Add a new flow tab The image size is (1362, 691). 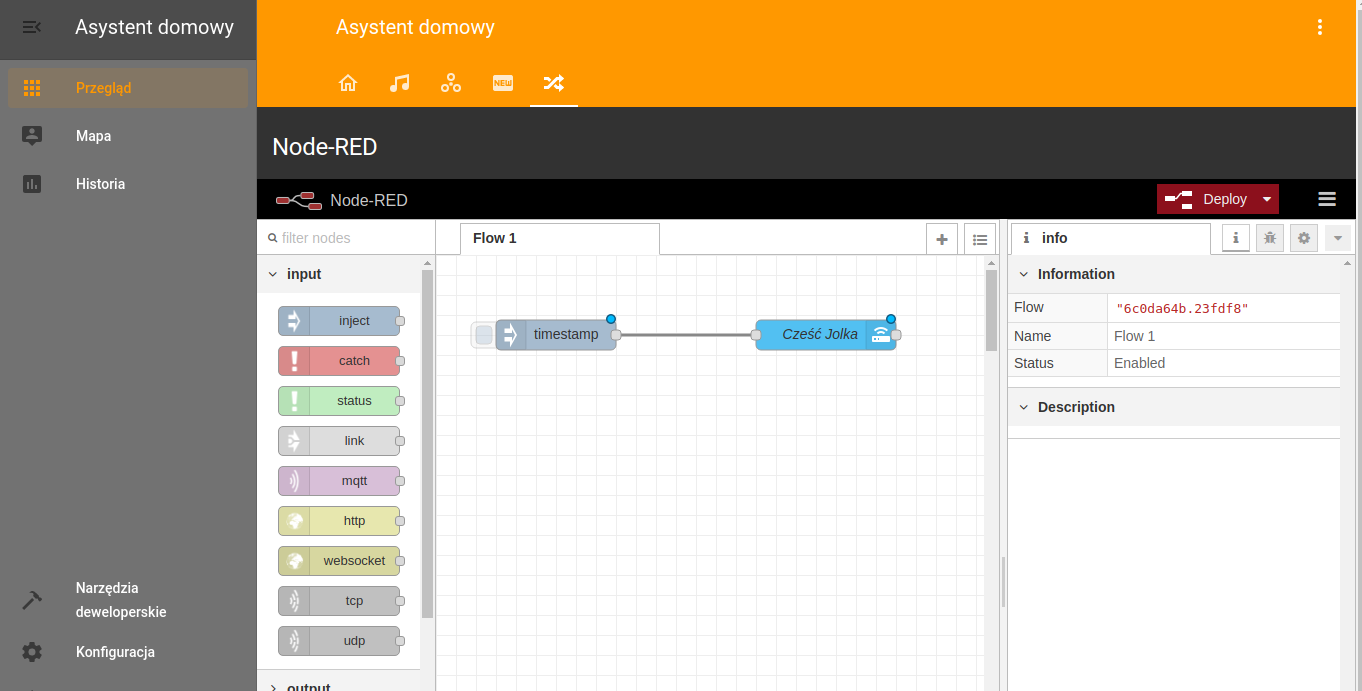coord(942,239)
